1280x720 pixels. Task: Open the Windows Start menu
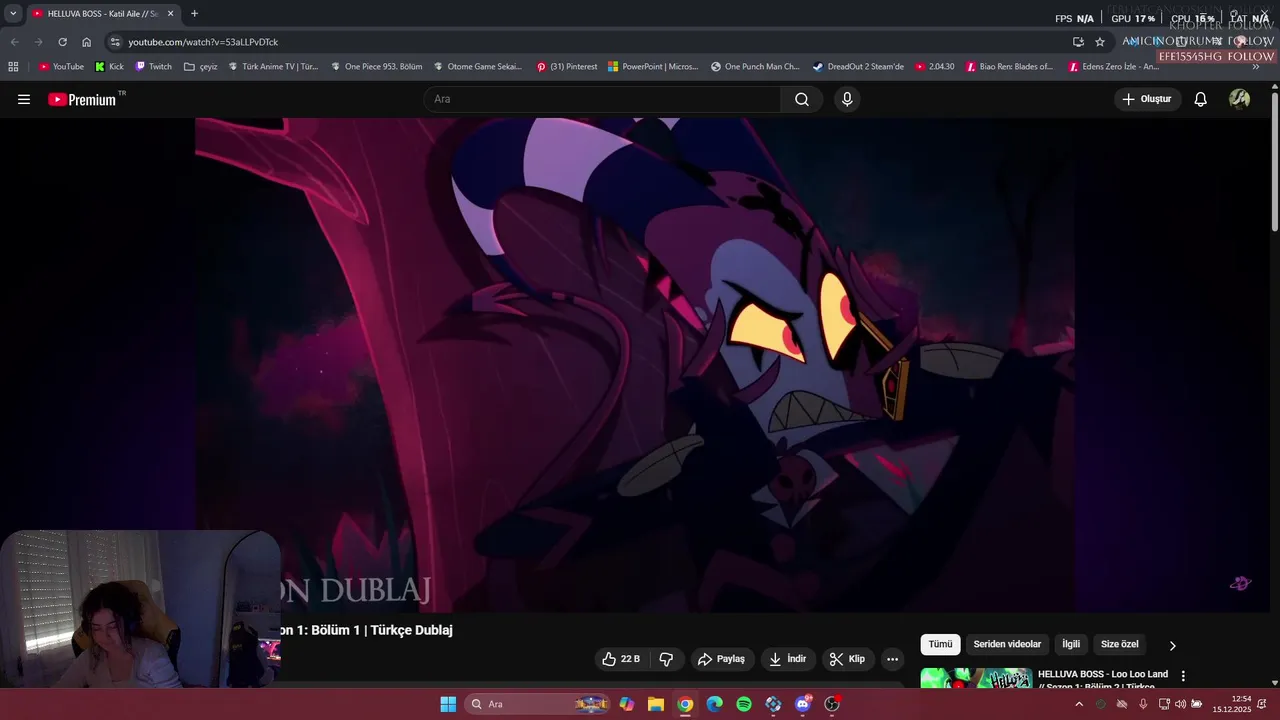[448, 704]
